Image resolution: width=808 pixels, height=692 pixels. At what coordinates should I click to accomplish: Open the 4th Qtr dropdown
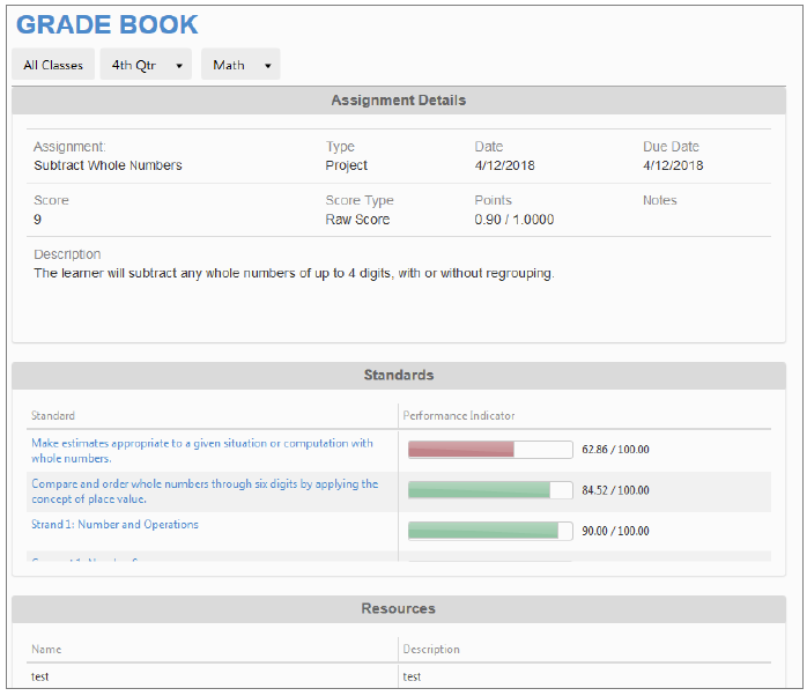pos(146,65)
